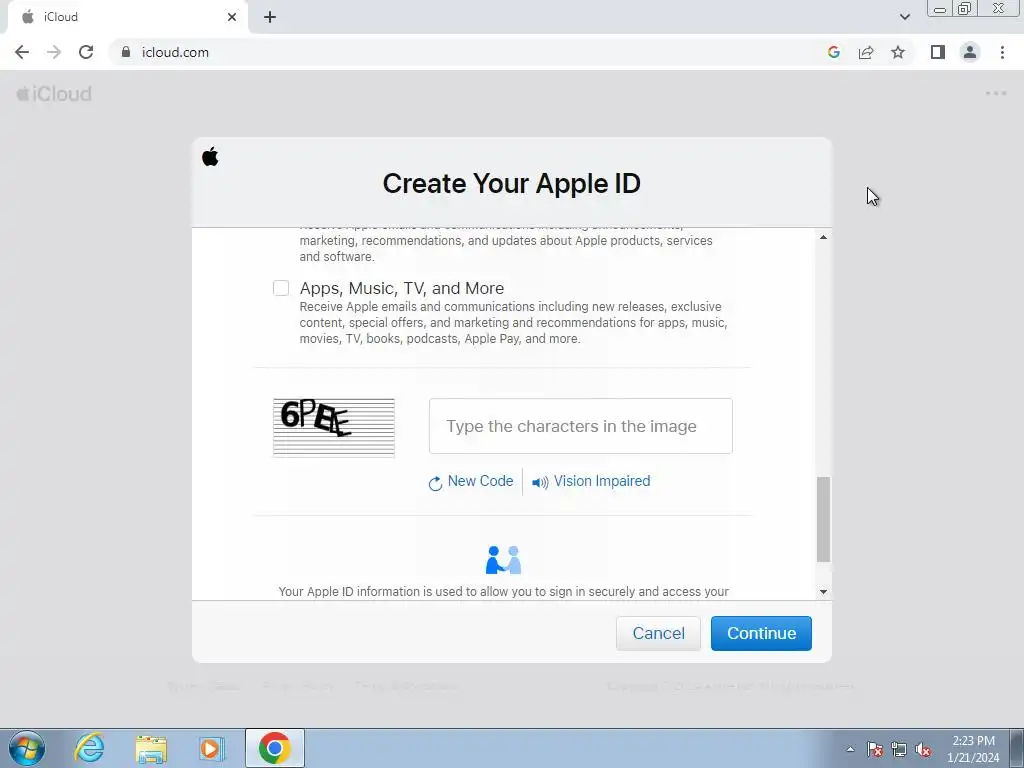Screen dimensions: 1024x768
Task: Click the 'Apps, Music, TV, and More' label
Action: pyautogui.click(x=402, y=288)
